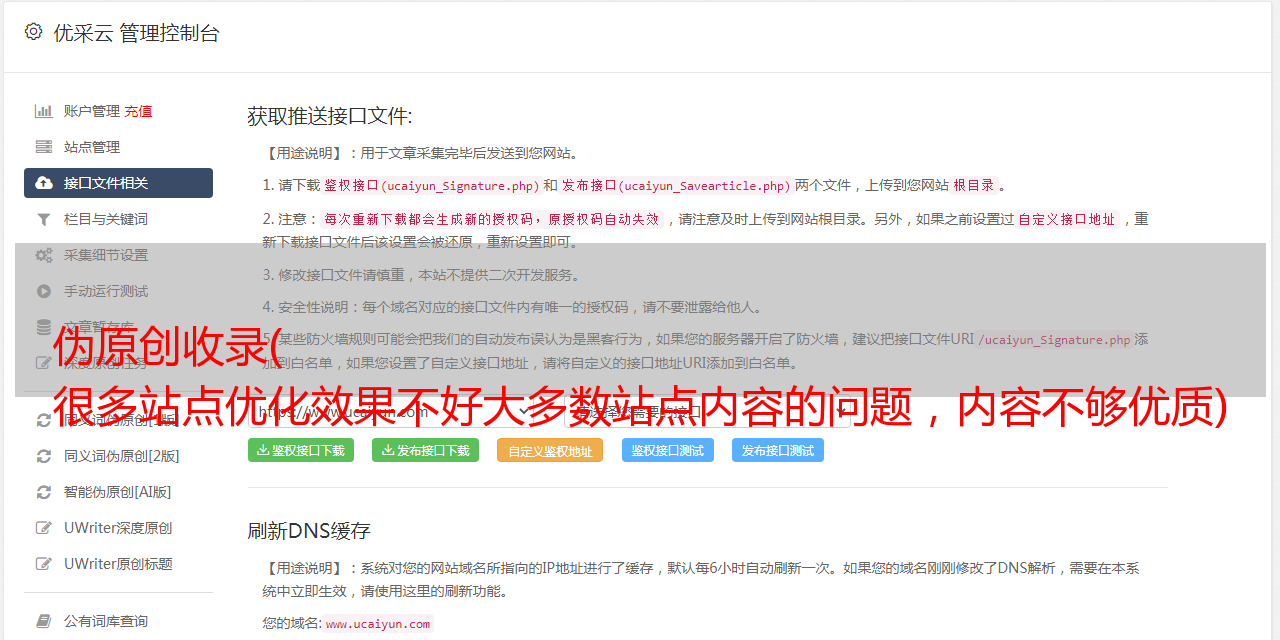Click the green 发布接口下载 button
Viewport: 1280px width, 640px height.
(425, 450)
